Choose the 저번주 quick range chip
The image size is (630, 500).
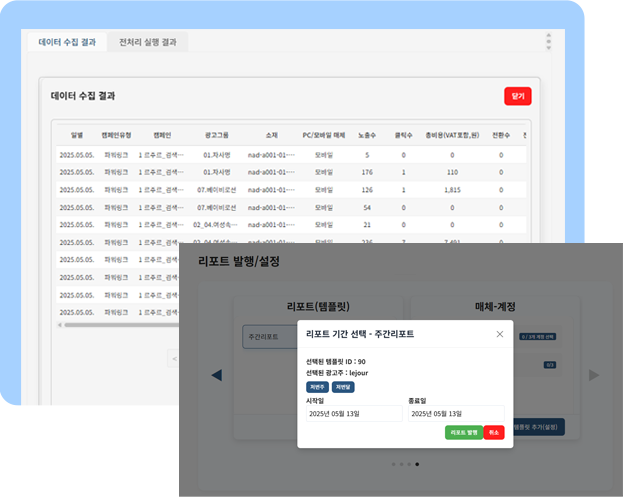tap(317, 386)
